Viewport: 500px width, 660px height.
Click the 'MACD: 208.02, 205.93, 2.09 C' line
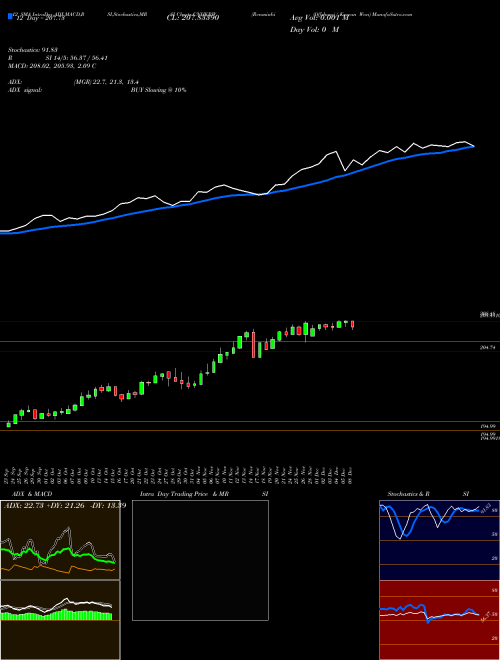pos(52,66)
